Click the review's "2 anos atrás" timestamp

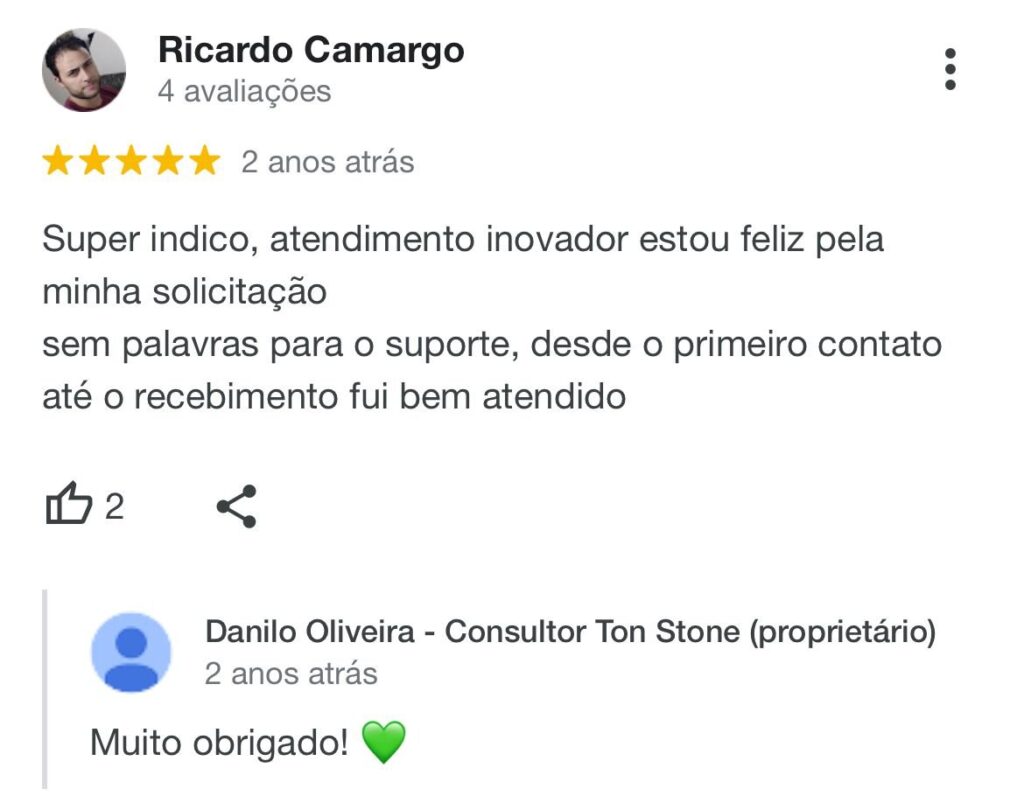coord(327,162)
